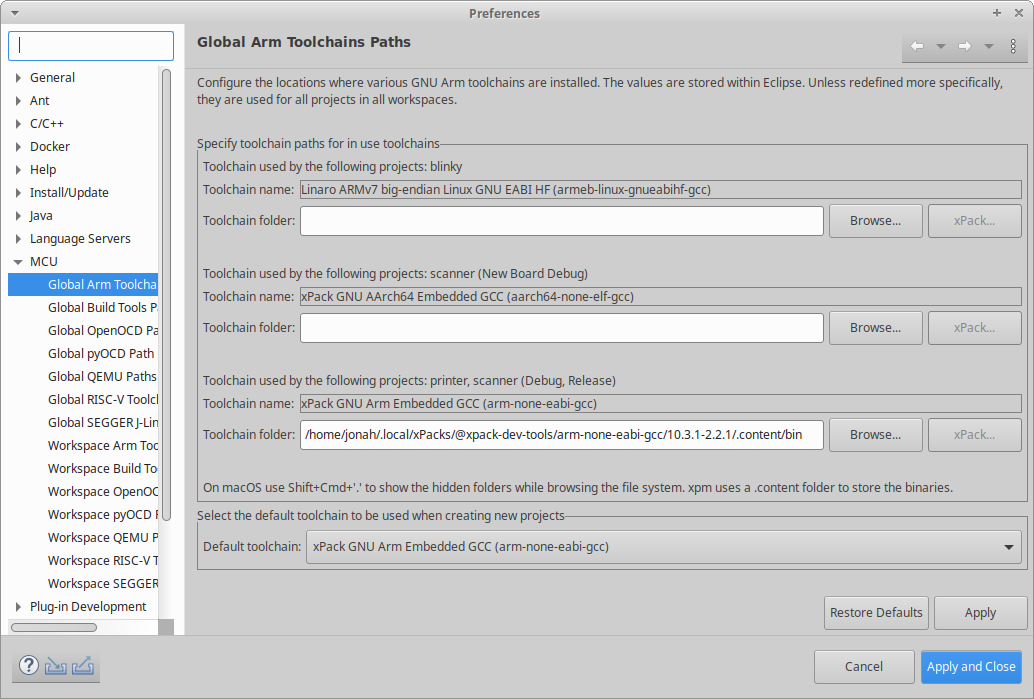1034x699 pixels.
Task: Click the import preferences icon
Action: pos(55,665)
